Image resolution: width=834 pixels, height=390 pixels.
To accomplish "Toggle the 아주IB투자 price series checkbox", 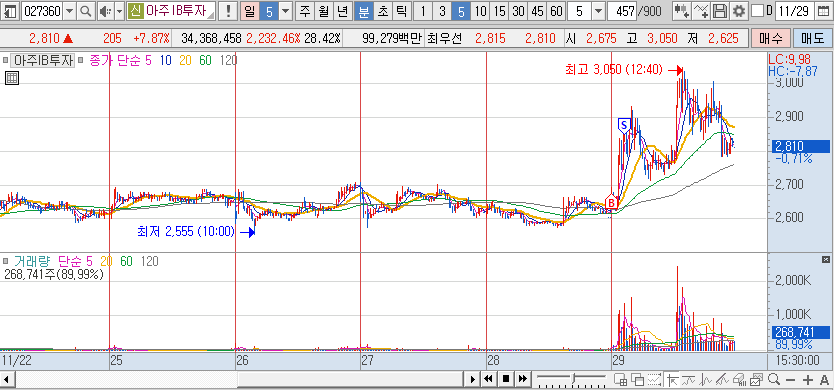I will [6, 61].
